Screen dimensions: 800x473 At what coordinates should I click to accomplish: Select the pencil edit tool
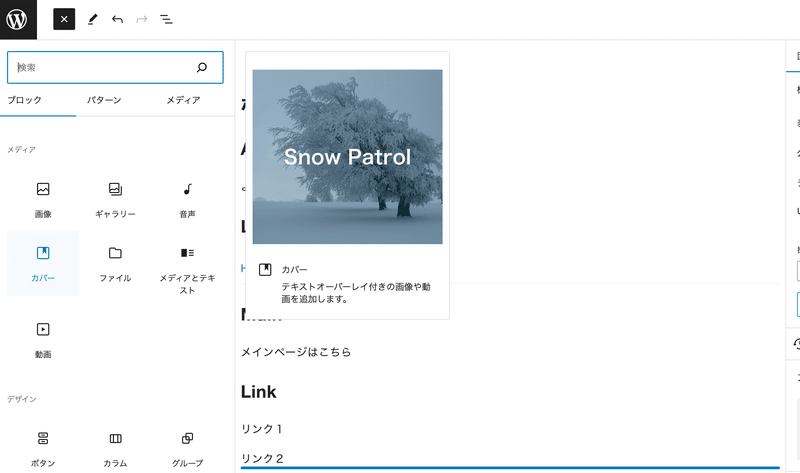click(x=92, y=19)
